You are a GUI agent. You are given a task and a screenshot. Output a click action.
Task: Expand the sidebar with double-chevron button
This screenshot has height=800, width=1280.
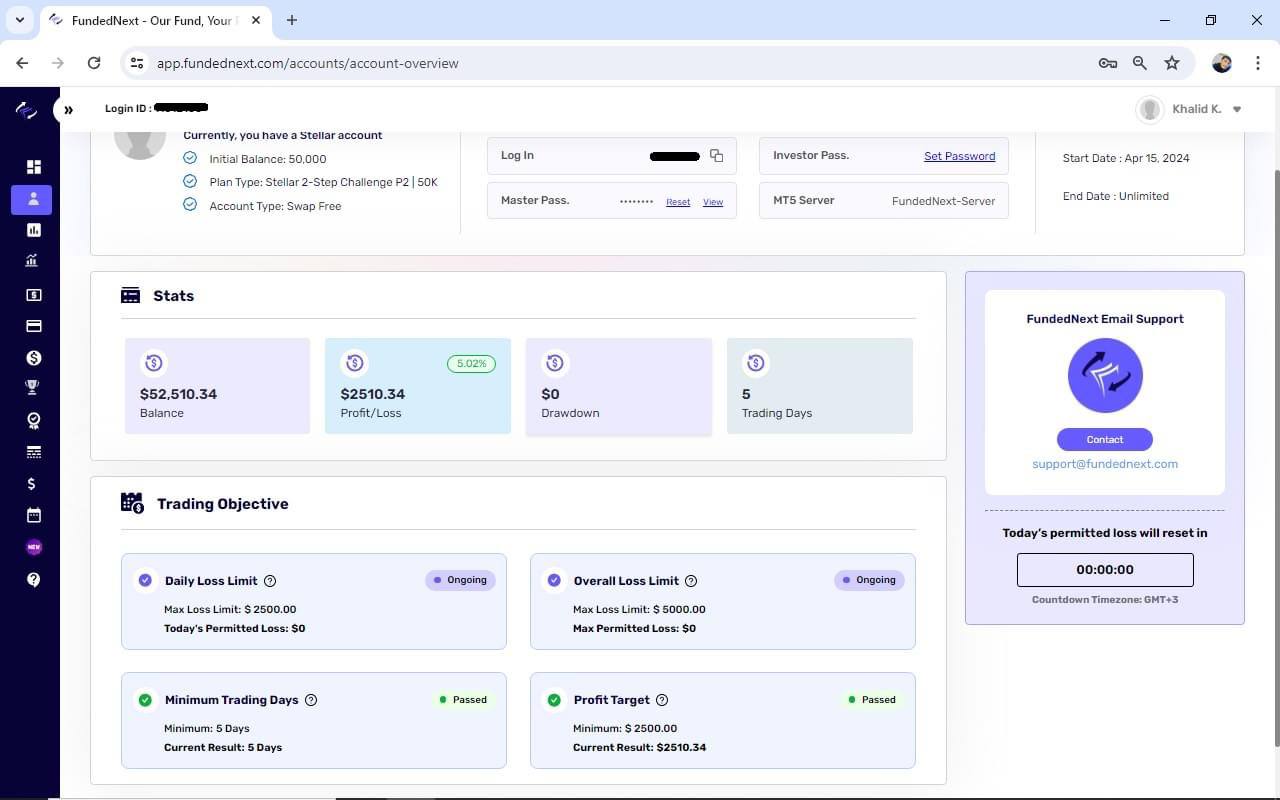(68, 110)
